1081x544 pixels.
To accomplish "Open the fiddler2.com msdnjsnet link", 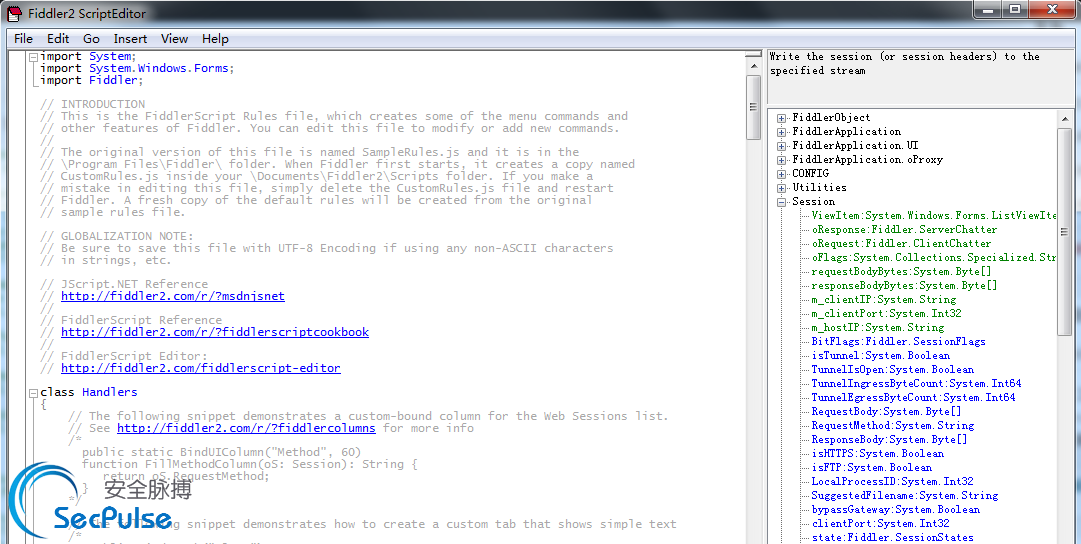I will coord(172,296).
